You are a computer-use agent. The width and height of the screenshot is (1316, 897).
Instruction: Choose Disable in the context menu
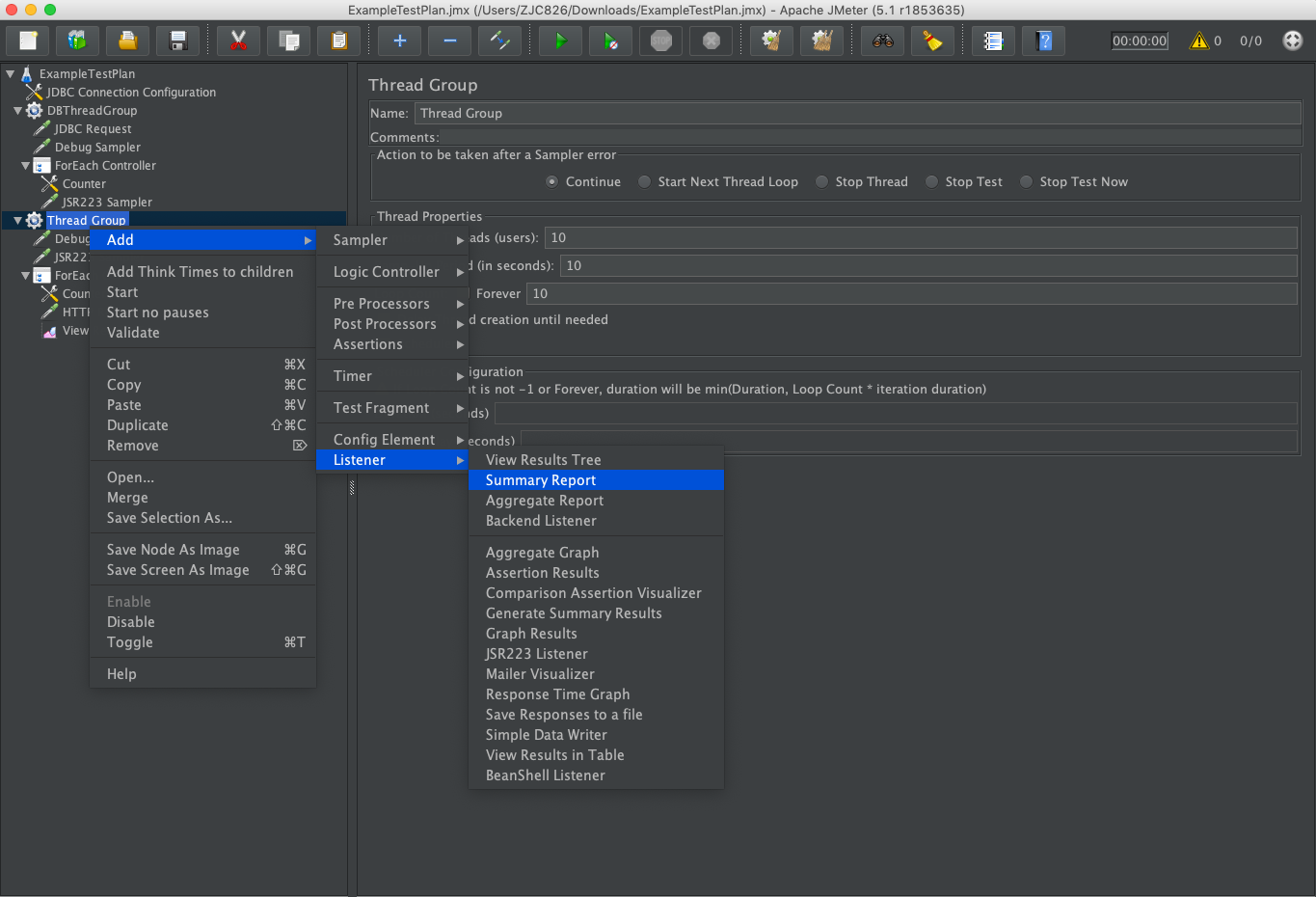click(x=202, y=622)
